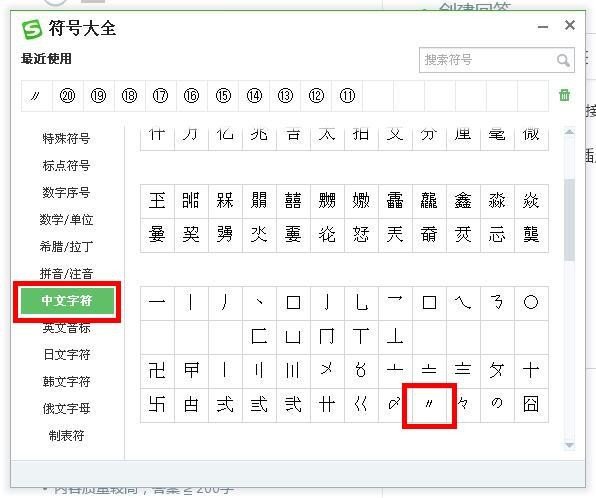The image size is (596, 498).
Task: Insert the 々 iteration mark
Action: (463, 405)
